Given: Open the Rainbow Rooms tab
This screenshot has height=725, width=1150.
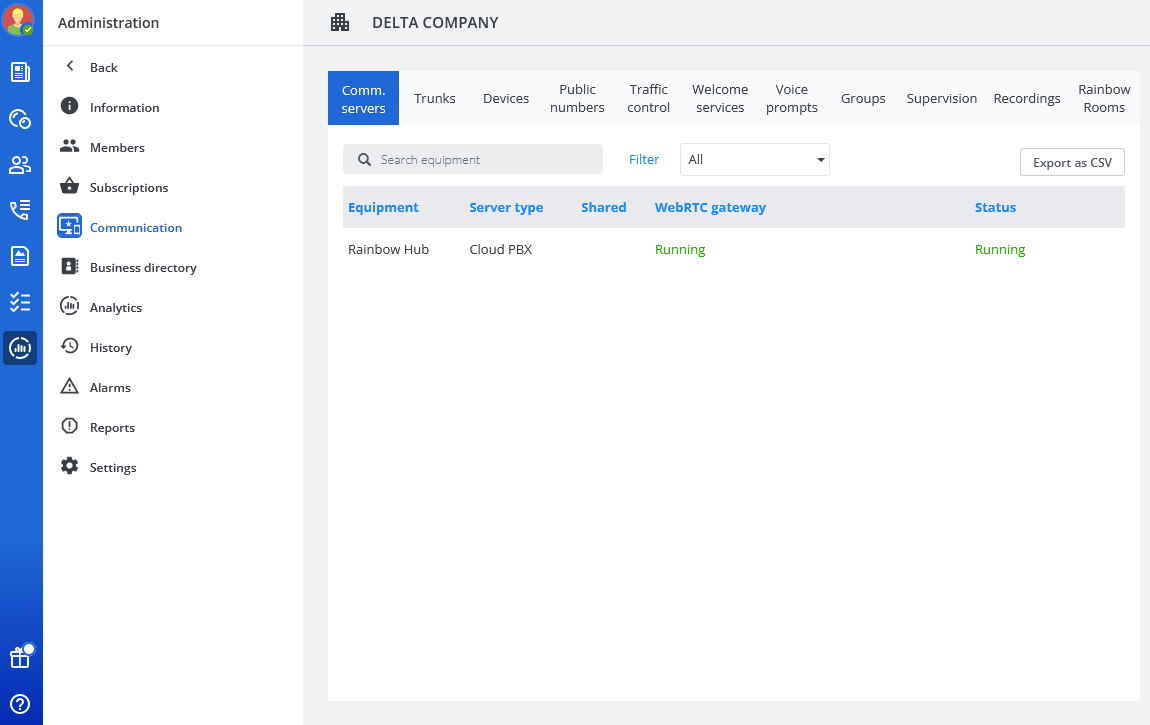Looking at the screenshot, I should 1104,98.
